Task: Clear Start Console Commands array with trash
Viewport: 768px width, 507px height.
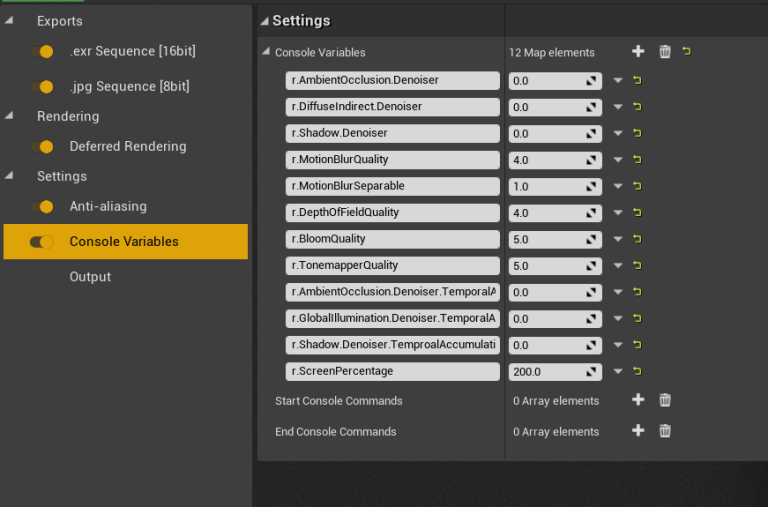Action: click(665, 400)
